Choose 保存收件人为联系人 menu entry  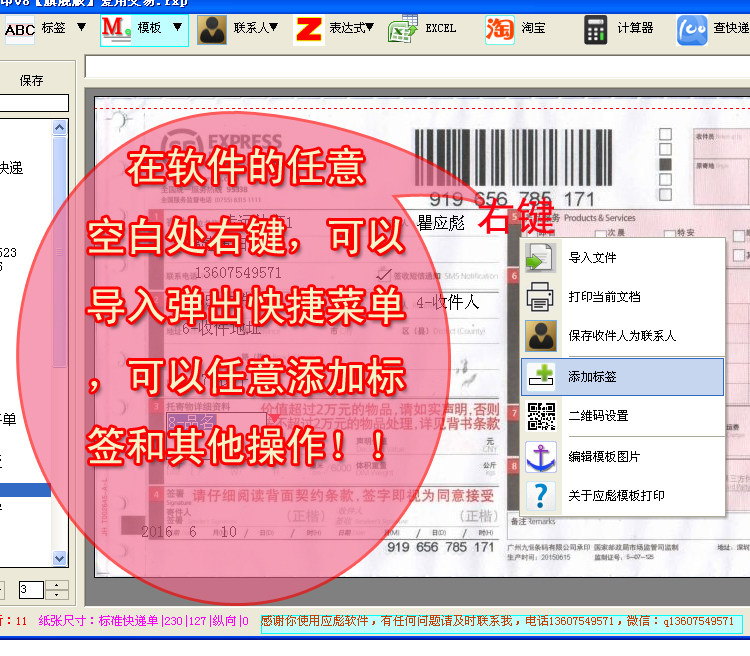(623, 336)
